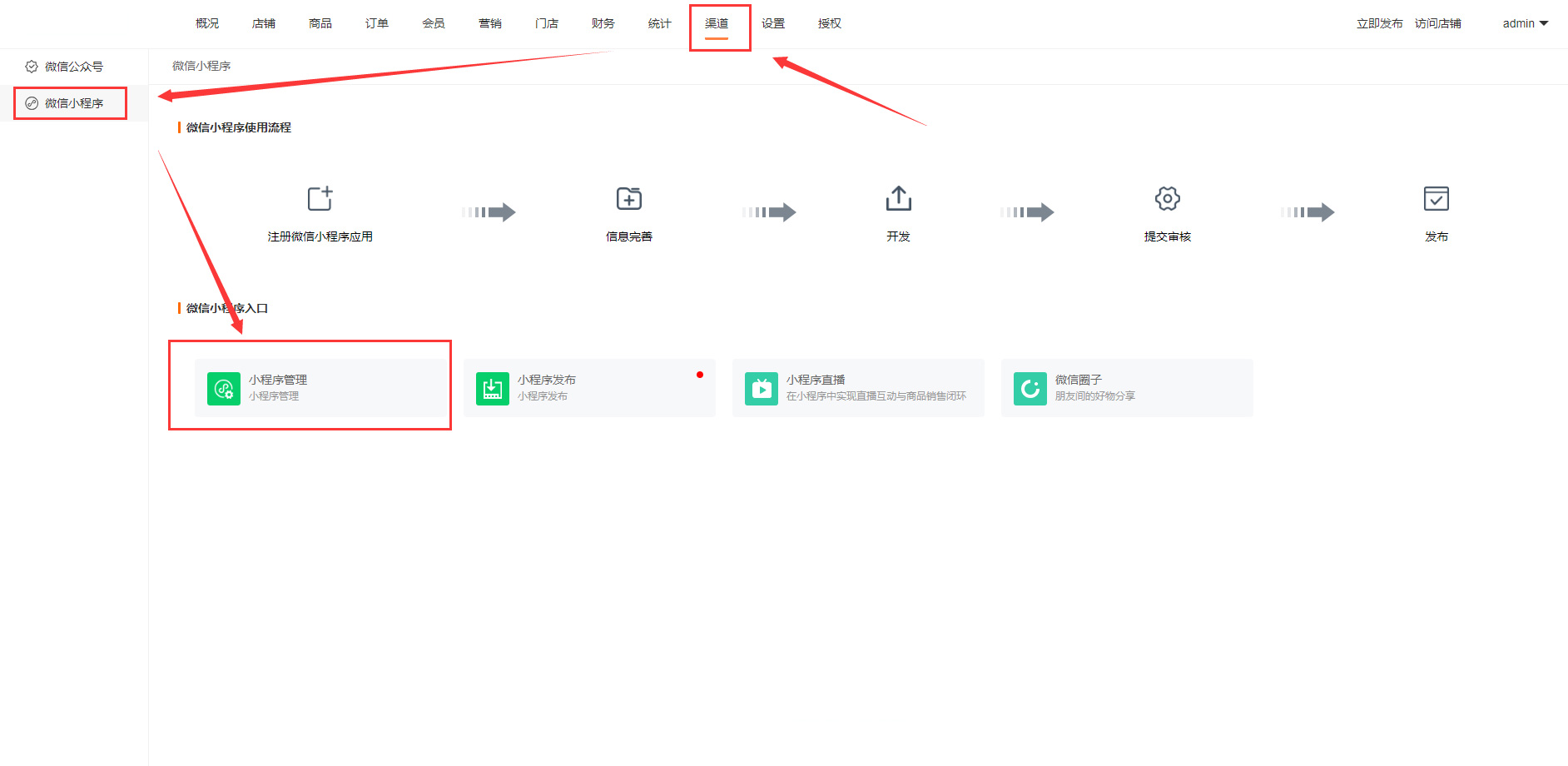1568x766 pixels.
Task: Click the 发布 checkmark icon
Action: click(x=1437, y=198)
